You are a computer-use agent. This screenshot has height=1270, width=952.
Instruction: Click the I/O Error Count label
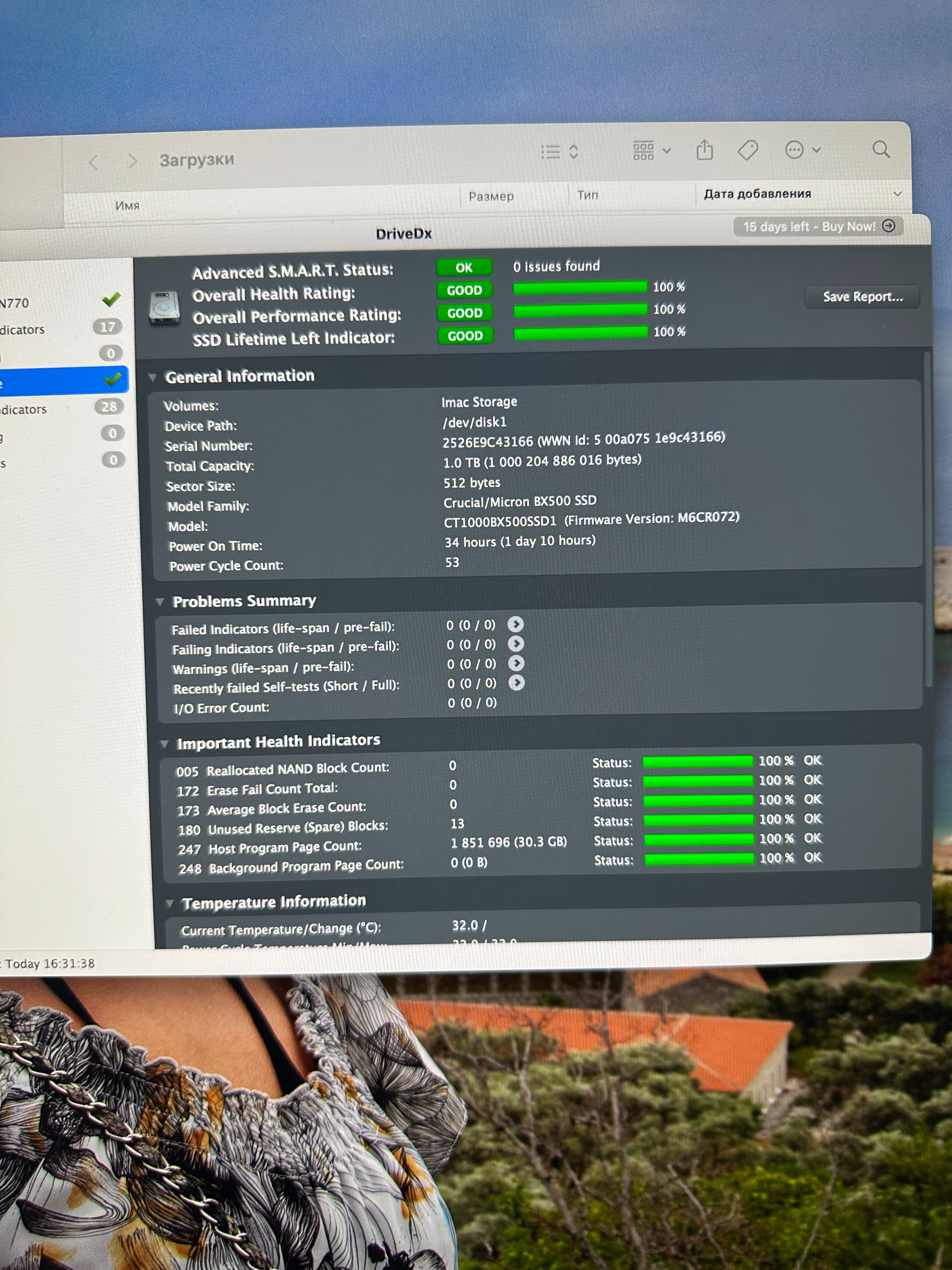click(x=222, y=708)
